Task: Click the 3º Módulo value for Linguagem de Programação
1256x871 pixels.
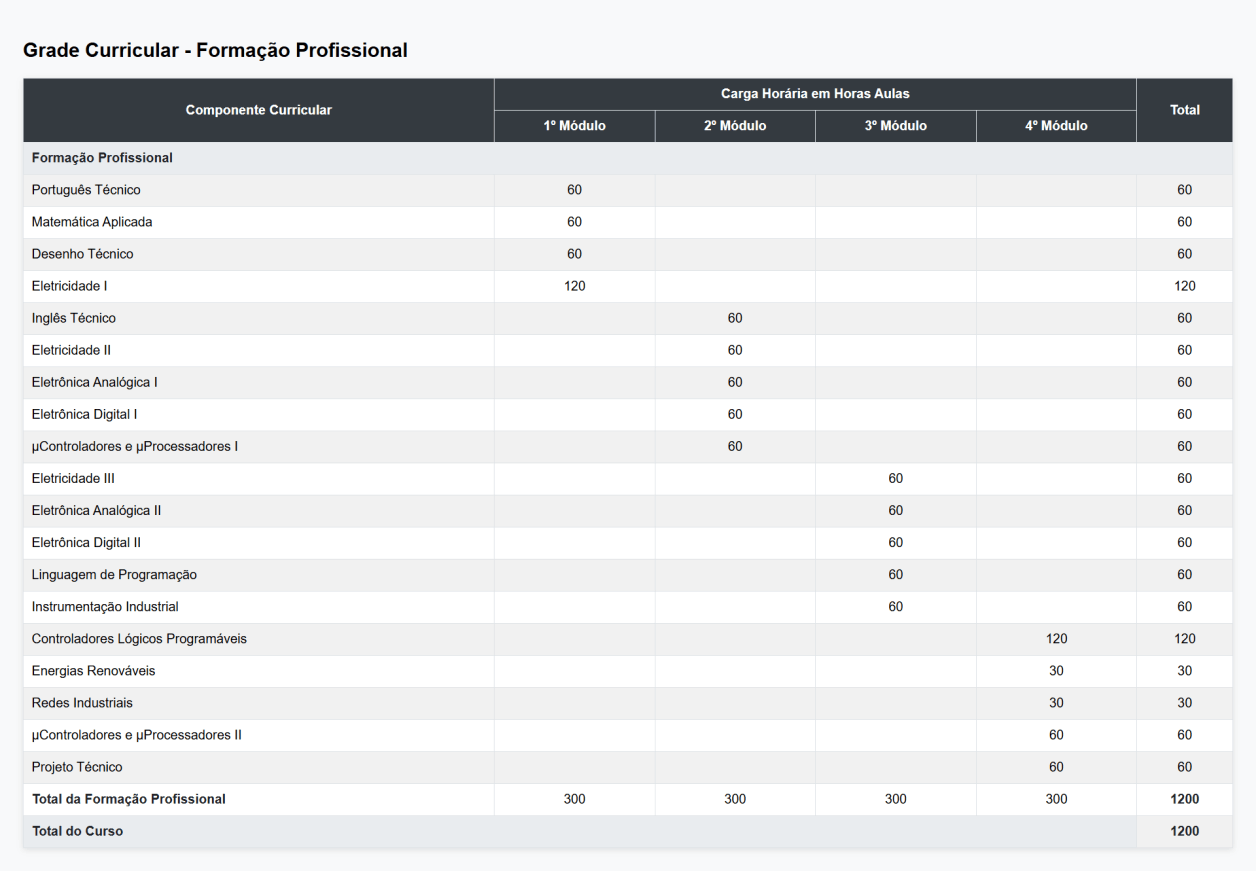Action: click(x=896, y=574)
